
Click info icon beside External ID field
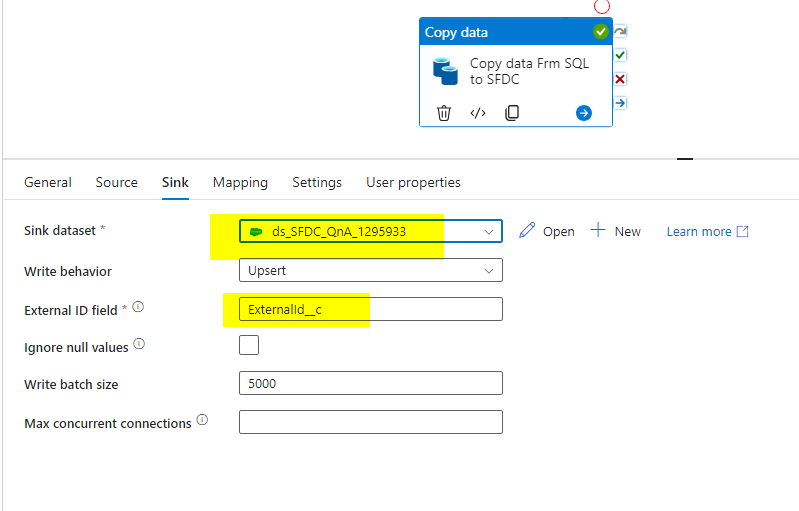[138, 307]
